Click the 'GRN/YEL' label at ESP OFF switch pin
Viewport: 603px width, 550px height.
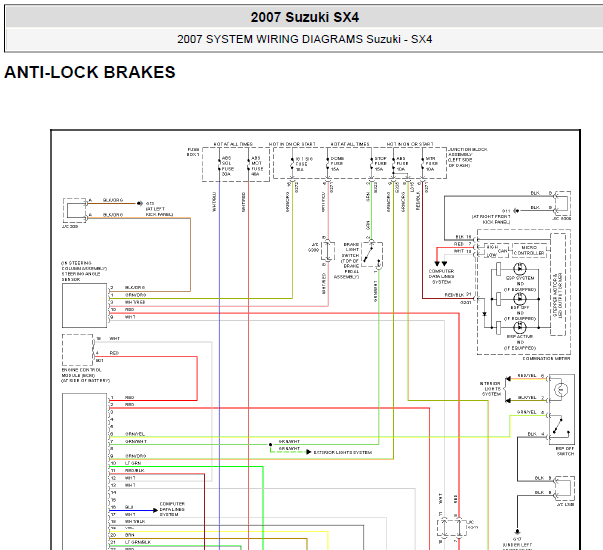point(527,412)
